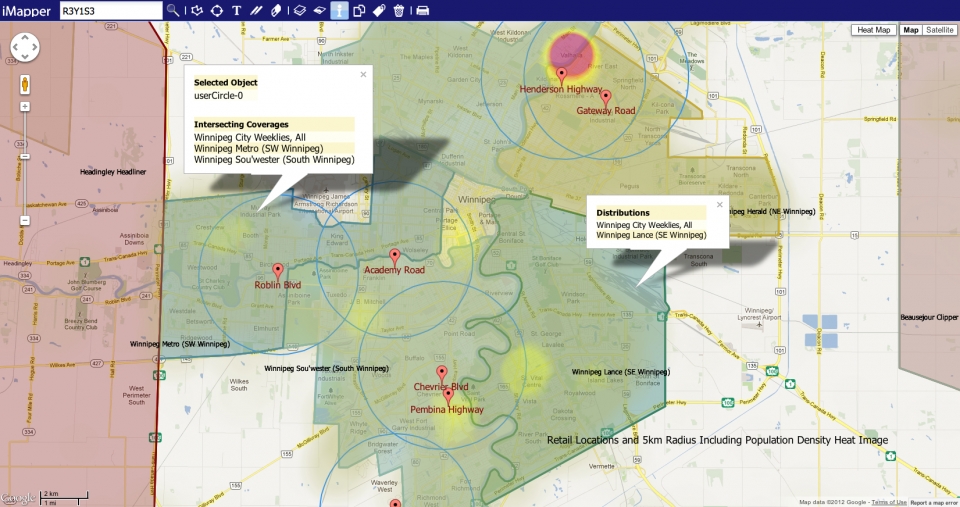This screenshot has width=960, height=507.
Task: Click the tag label icon
Action: 379,10
